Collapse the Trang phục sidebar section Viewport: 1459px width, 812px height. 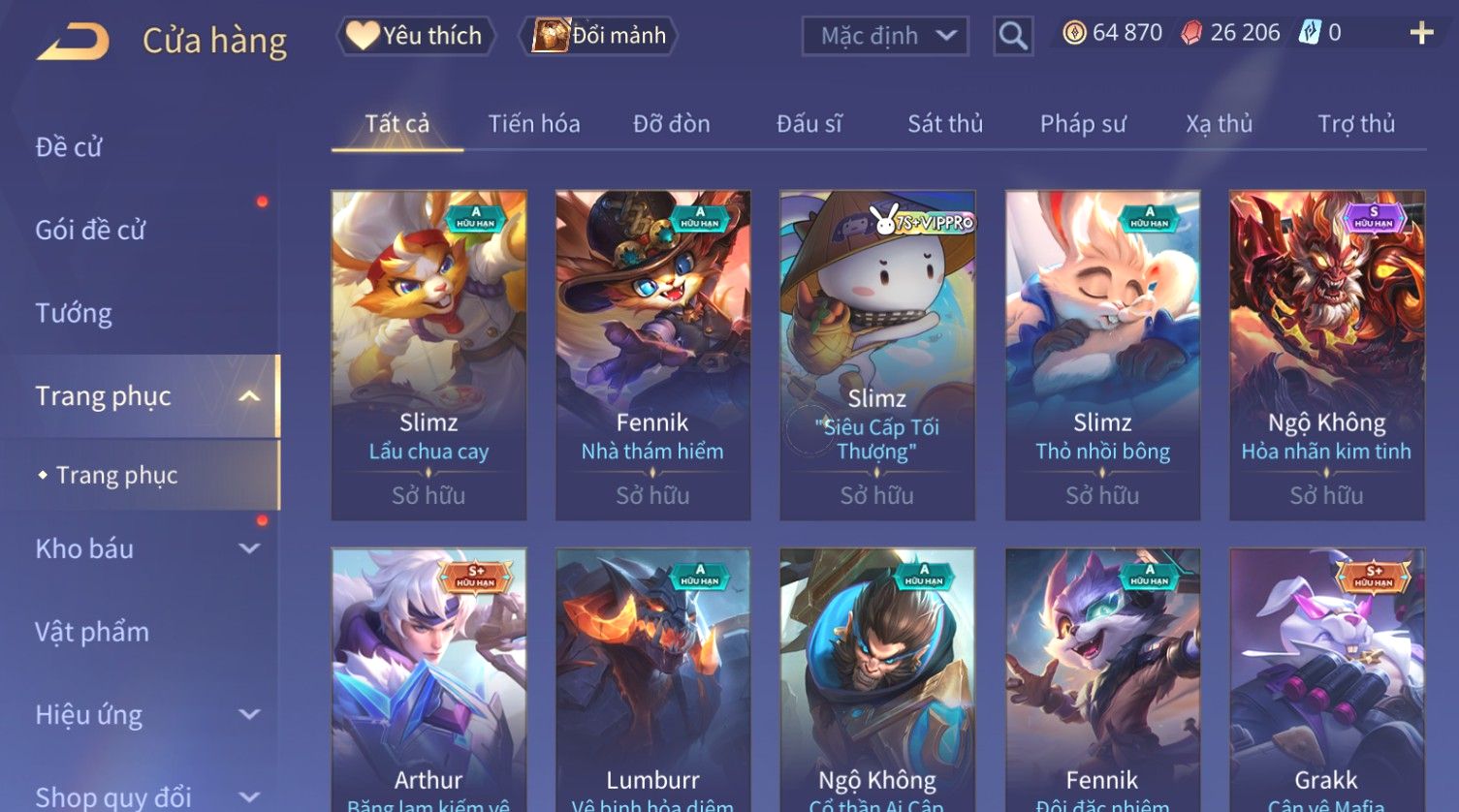click(249, 396)
